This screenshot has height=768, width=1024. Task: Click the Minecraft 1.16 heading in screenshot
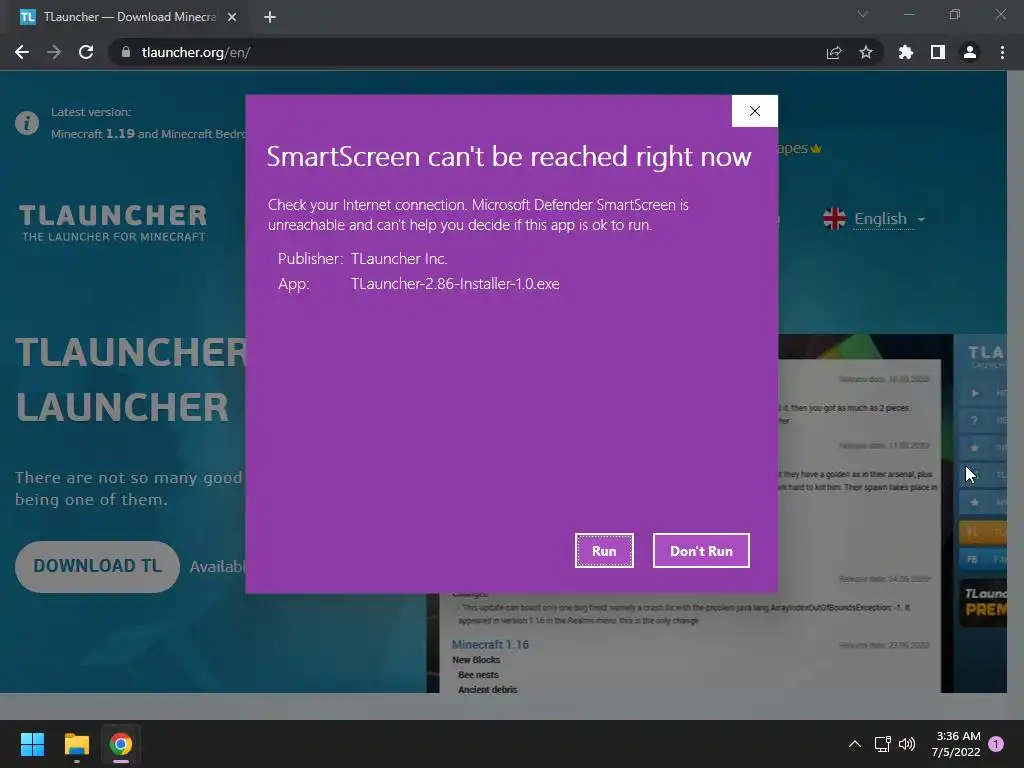pyautogui.click(x=490, y=645)
